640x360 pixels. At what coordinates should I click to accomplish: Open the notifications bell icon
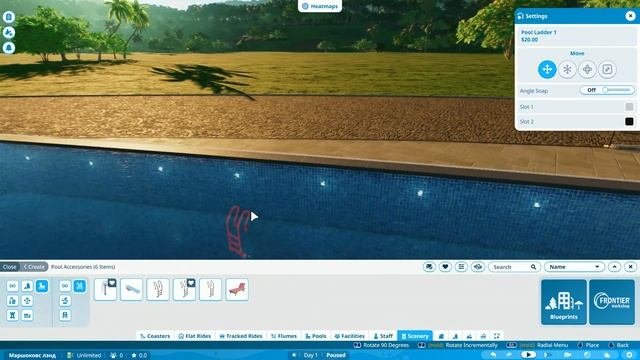[9, 48]
